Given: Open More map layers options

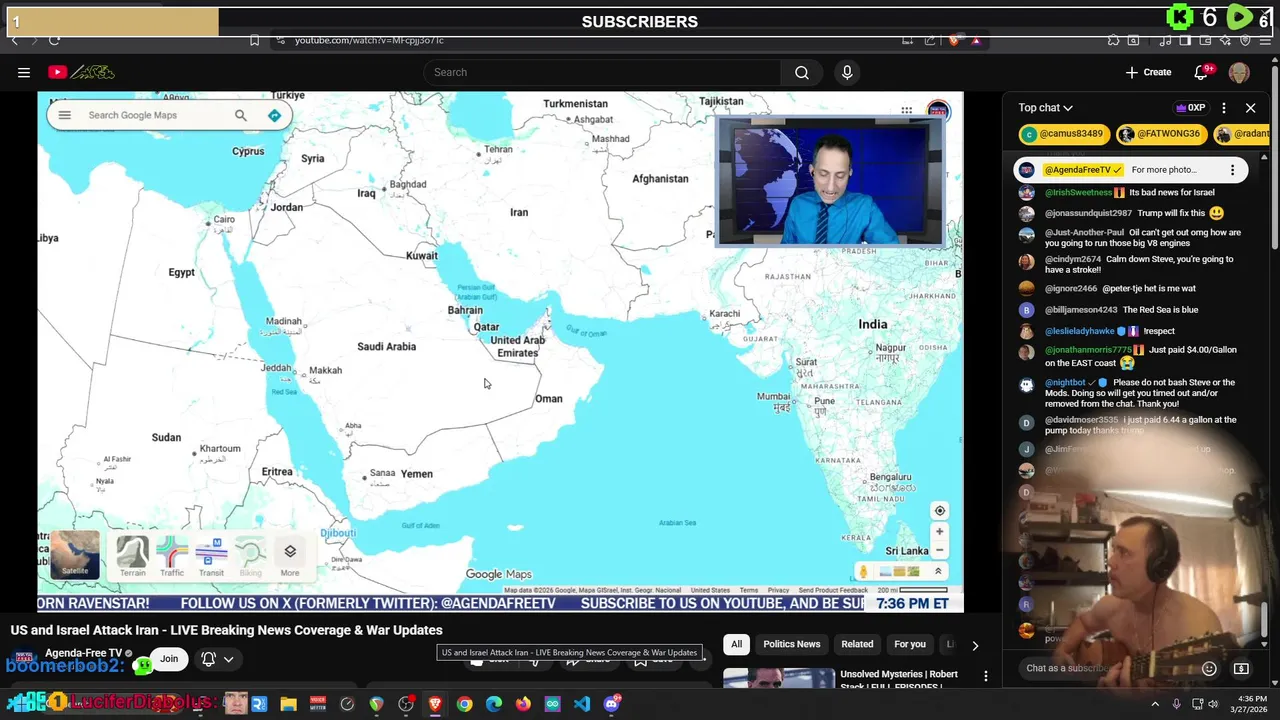Looking at the screenshot, I should (x=290, y=557).
